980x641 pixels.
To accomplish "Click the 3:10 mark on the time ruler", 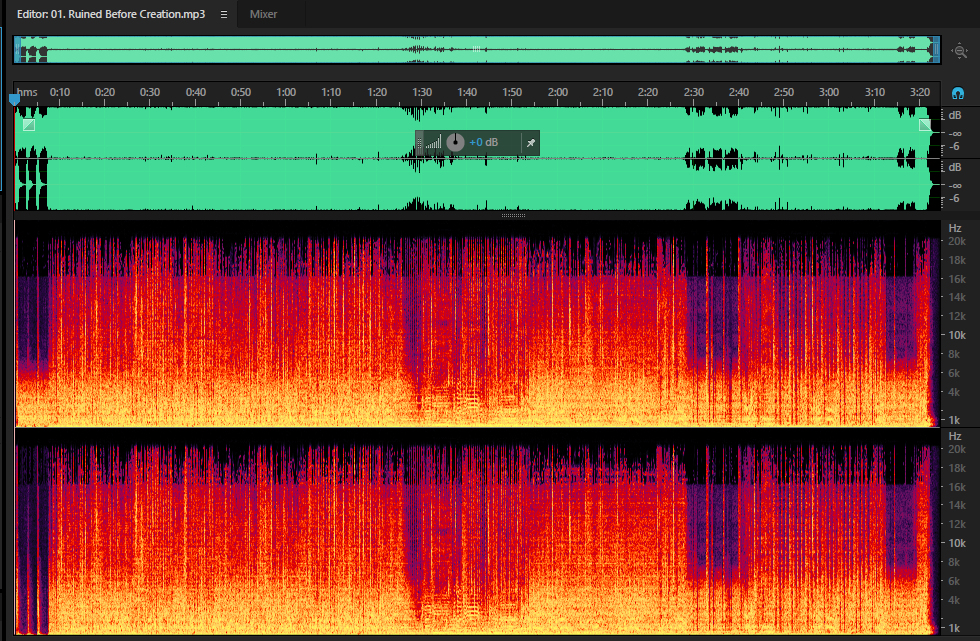I will tap(874, 92).
